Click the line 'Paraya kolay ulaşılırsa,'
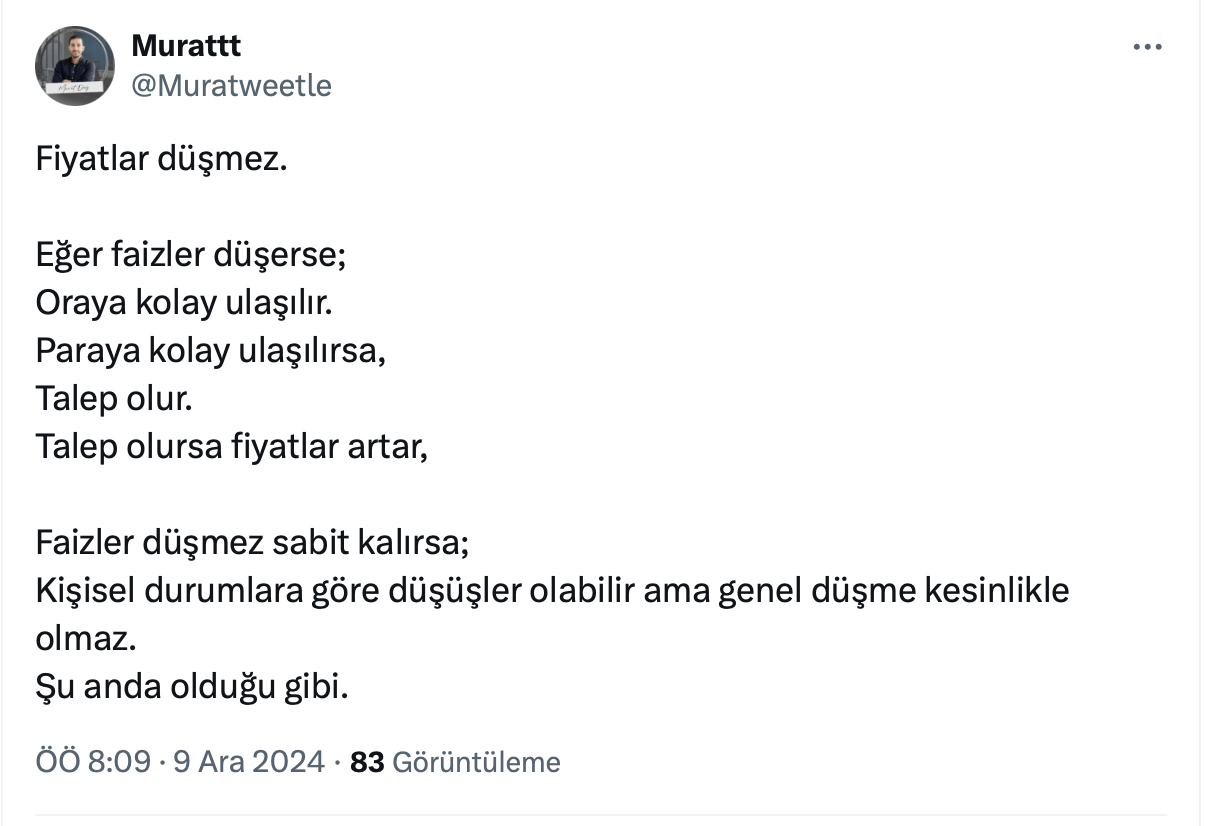This screenshot has height=826, width=1206. (210, 350)
